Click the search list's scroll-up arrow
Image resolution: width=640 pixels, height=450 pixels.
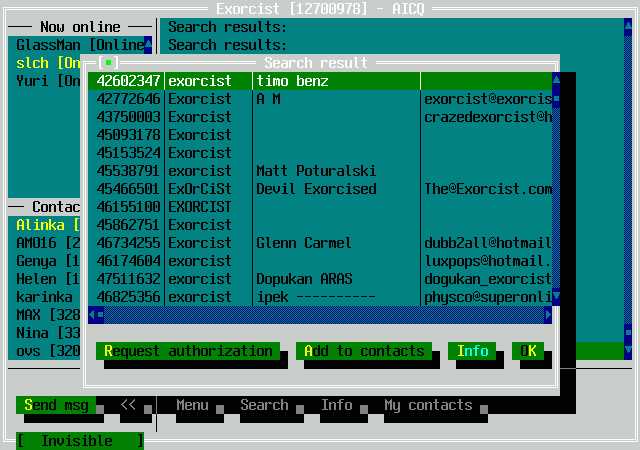(556, 81)
